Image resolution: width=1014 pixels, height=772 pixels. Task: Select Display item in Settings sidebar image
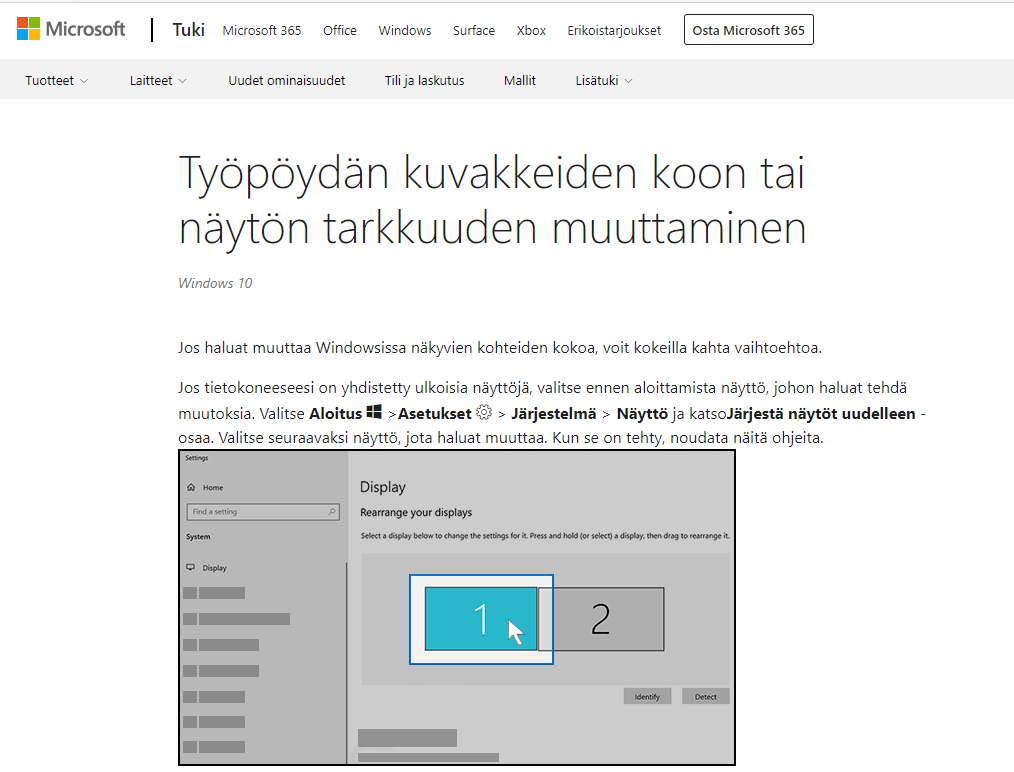click(214, 568)
